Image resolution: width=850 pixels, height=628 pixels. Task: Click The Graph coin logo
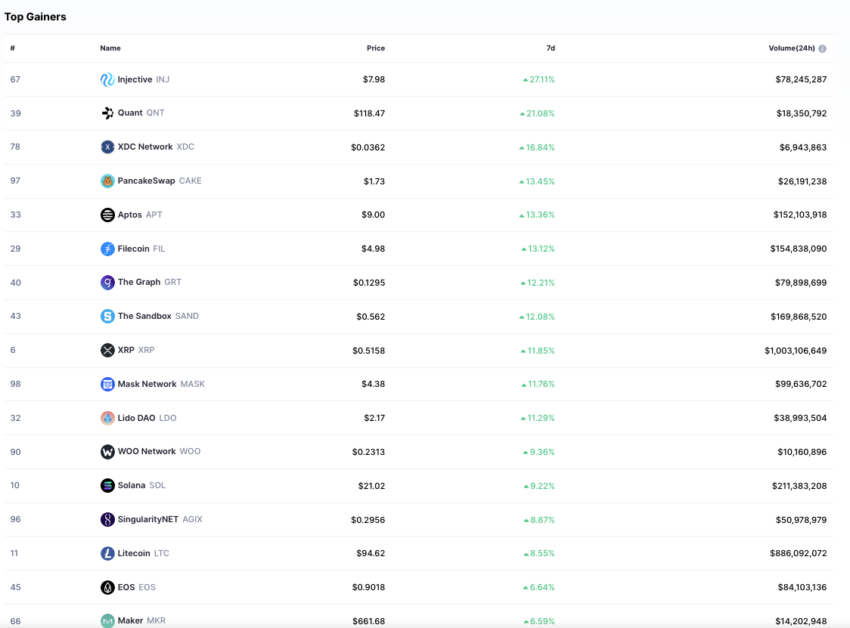(107, 282)
